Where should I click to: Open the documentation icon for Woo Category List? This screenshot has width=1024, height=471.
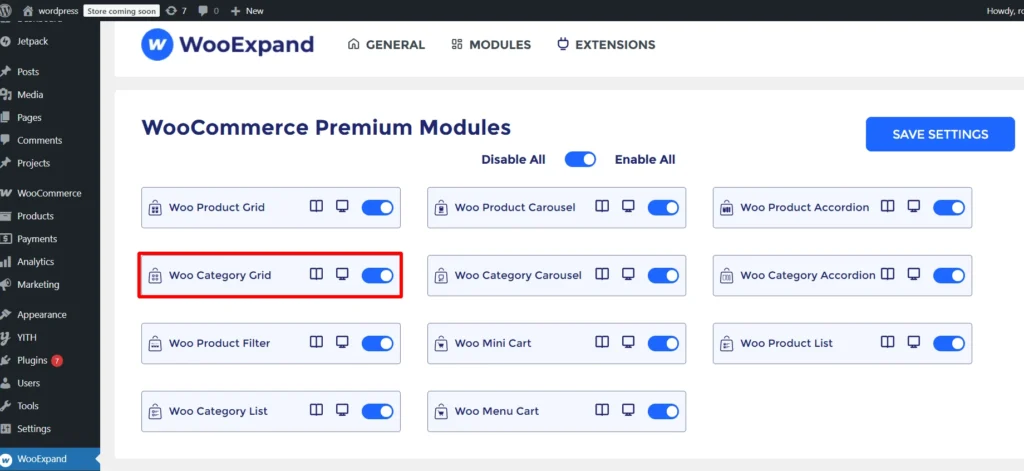316,410
